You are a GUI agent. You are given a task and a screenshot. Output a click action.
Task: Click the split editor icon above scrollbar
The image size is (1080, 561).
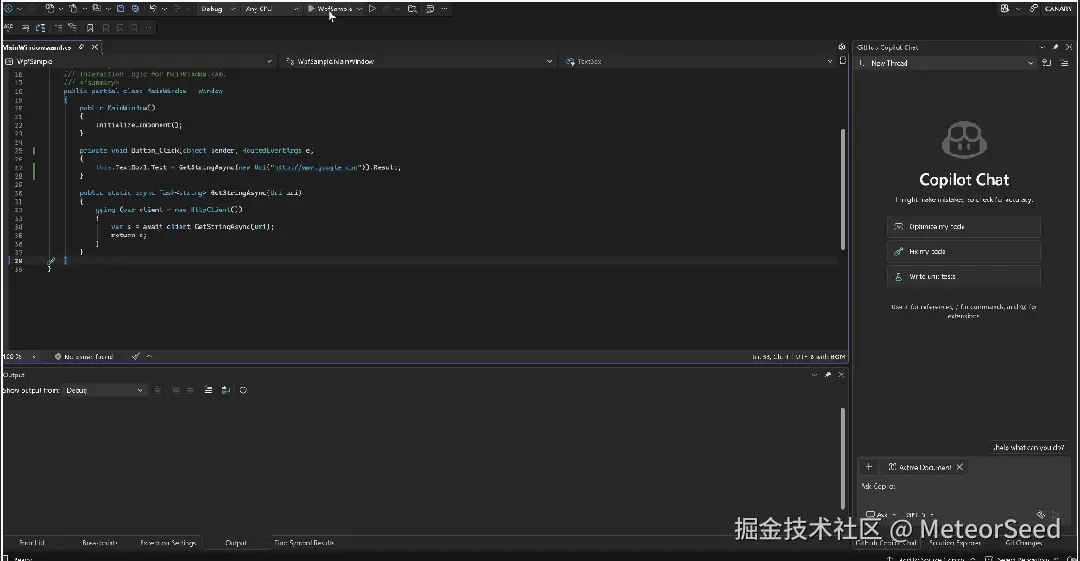(x=842, y=61)
